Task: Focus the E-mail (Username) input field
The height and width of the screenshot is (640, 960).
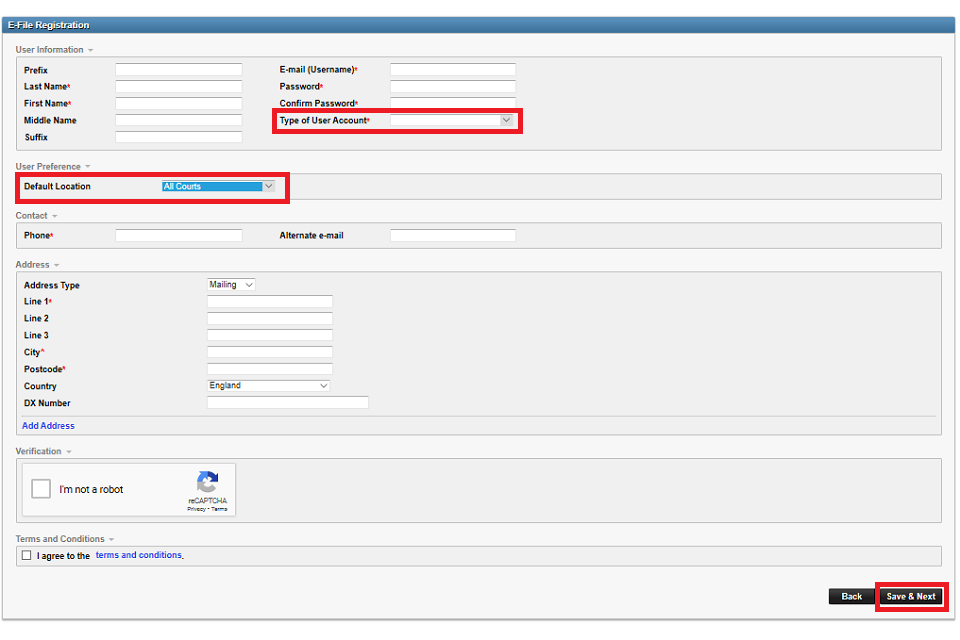Action: 452,70
